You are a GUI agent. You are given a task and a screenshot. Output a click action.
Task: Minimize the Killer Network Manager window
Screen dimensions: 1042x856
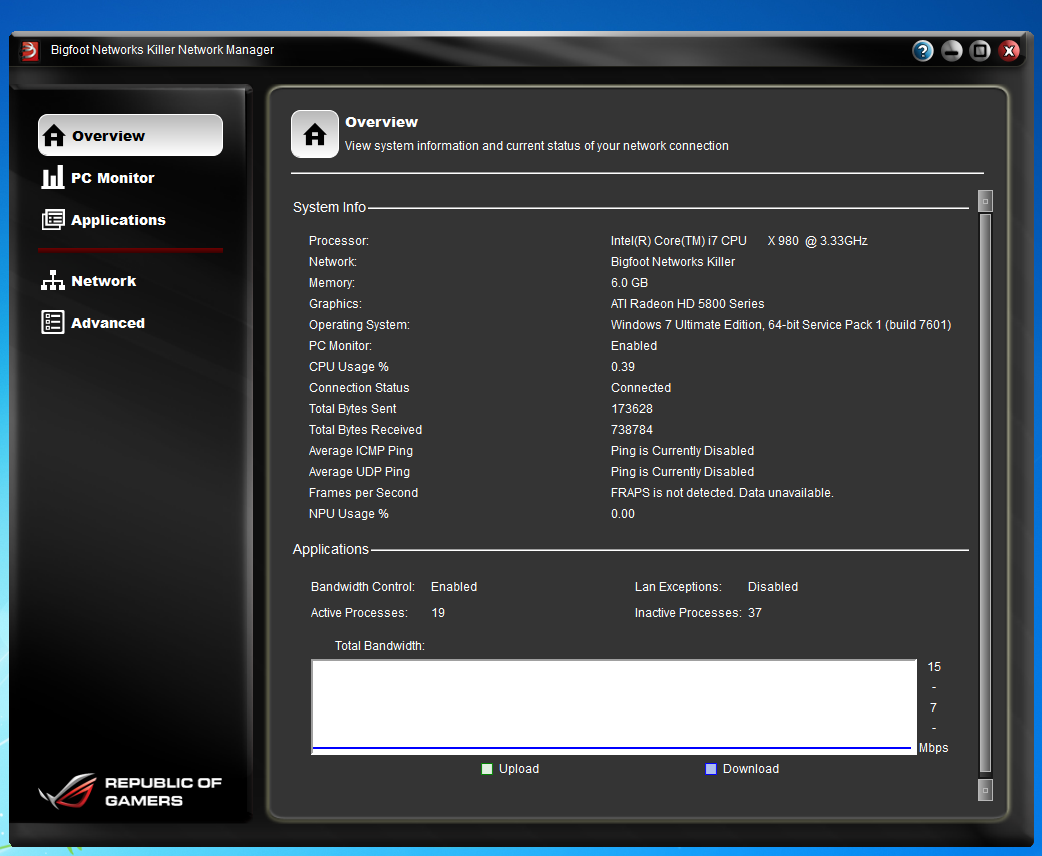click(x=952, y=51)
